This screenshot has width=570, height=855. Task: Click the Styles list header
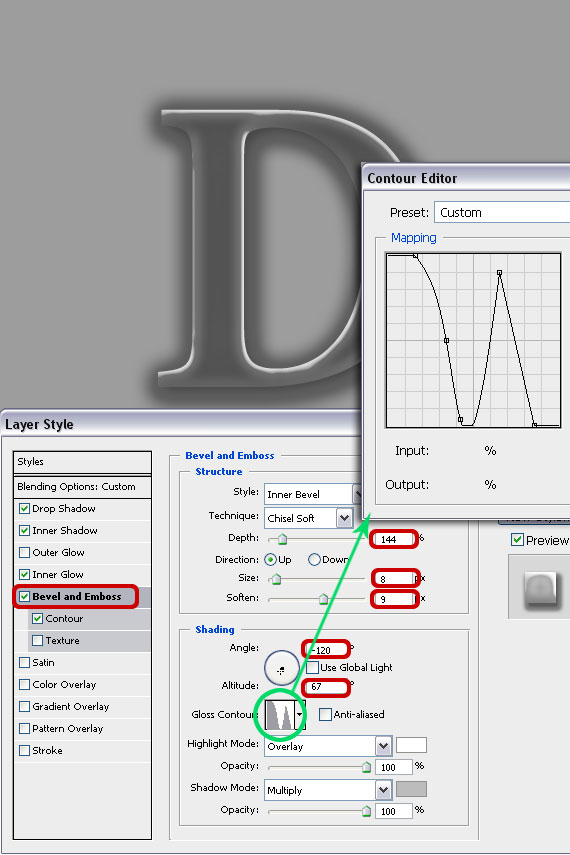(82, 462)
